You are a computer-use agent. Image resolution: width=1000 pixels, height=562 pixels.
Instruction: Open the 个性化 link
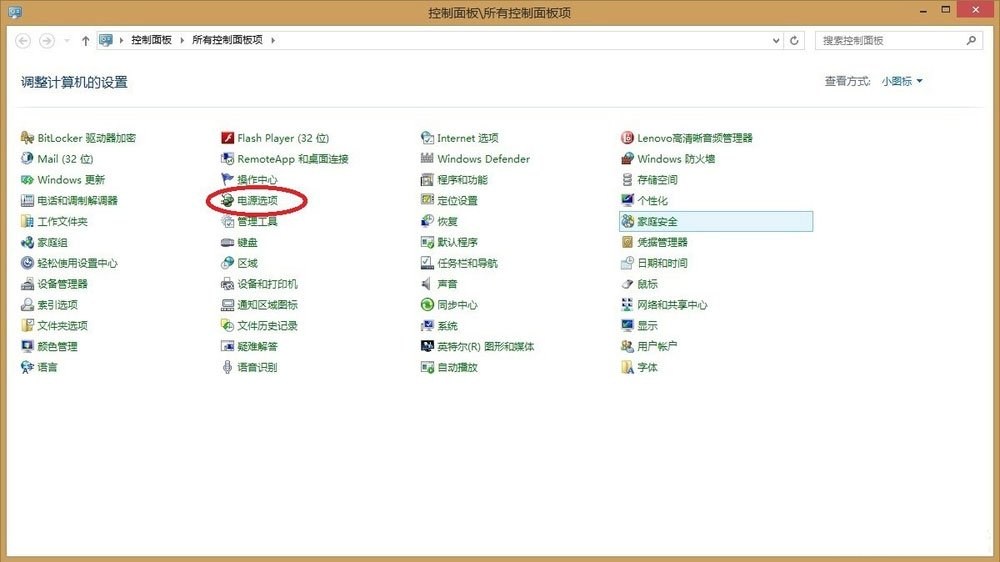[x=652, y=200]
